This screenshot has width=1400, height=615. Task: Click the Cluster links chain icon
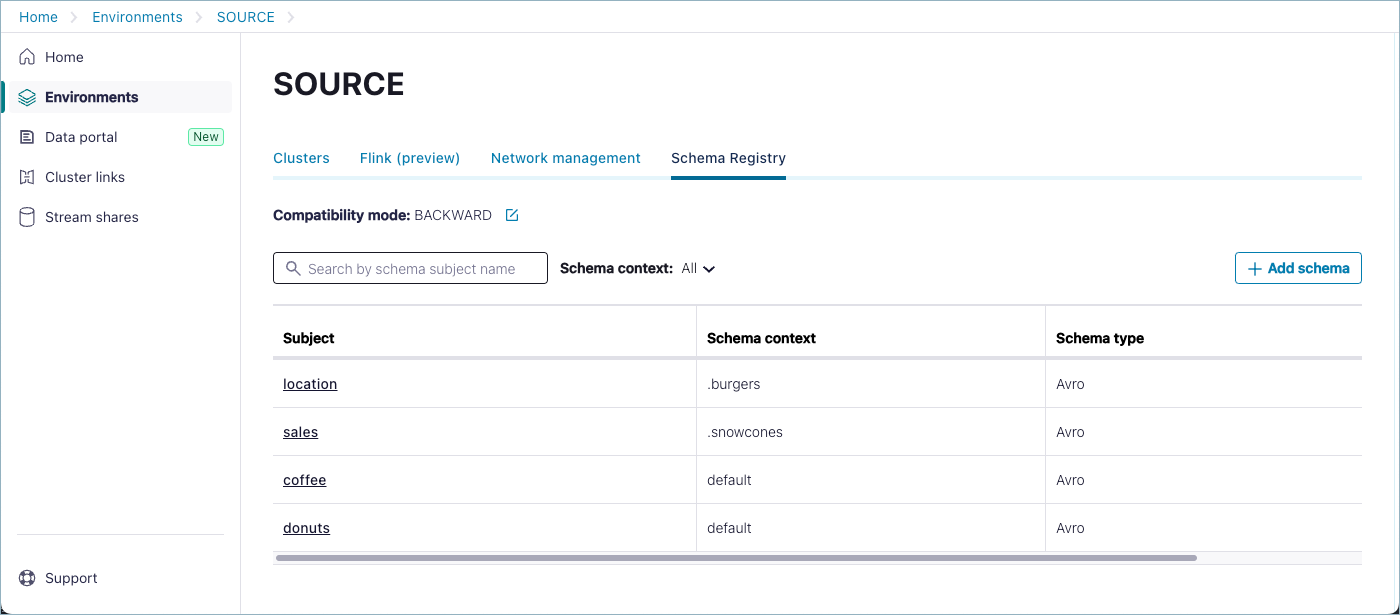(x=27, y=176)
